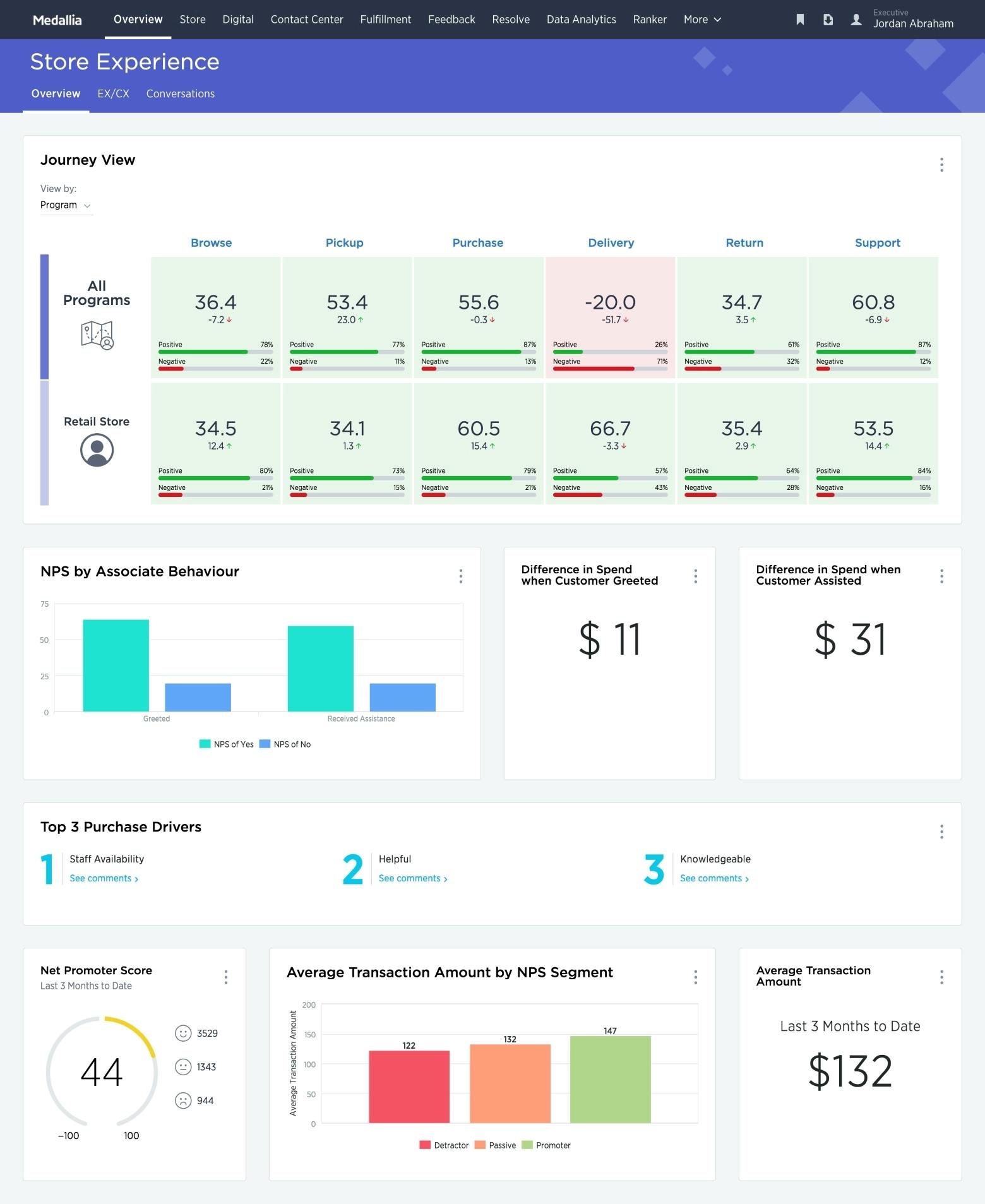Click the download icon in header
Viewport: 985px width, 1204px height.
828,20
